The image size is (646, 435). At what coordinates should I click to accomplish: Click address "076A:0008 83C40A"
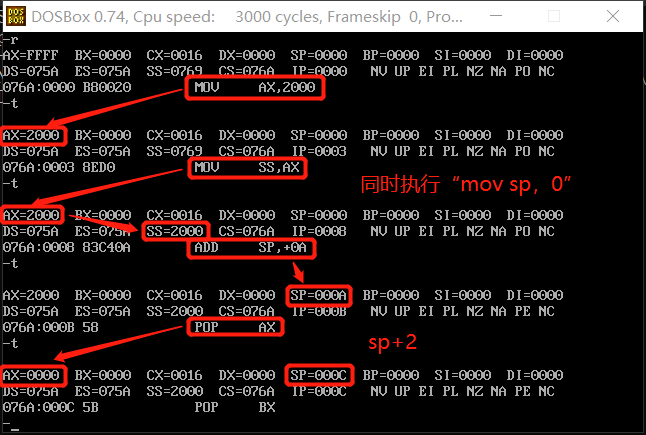[66, 247]
